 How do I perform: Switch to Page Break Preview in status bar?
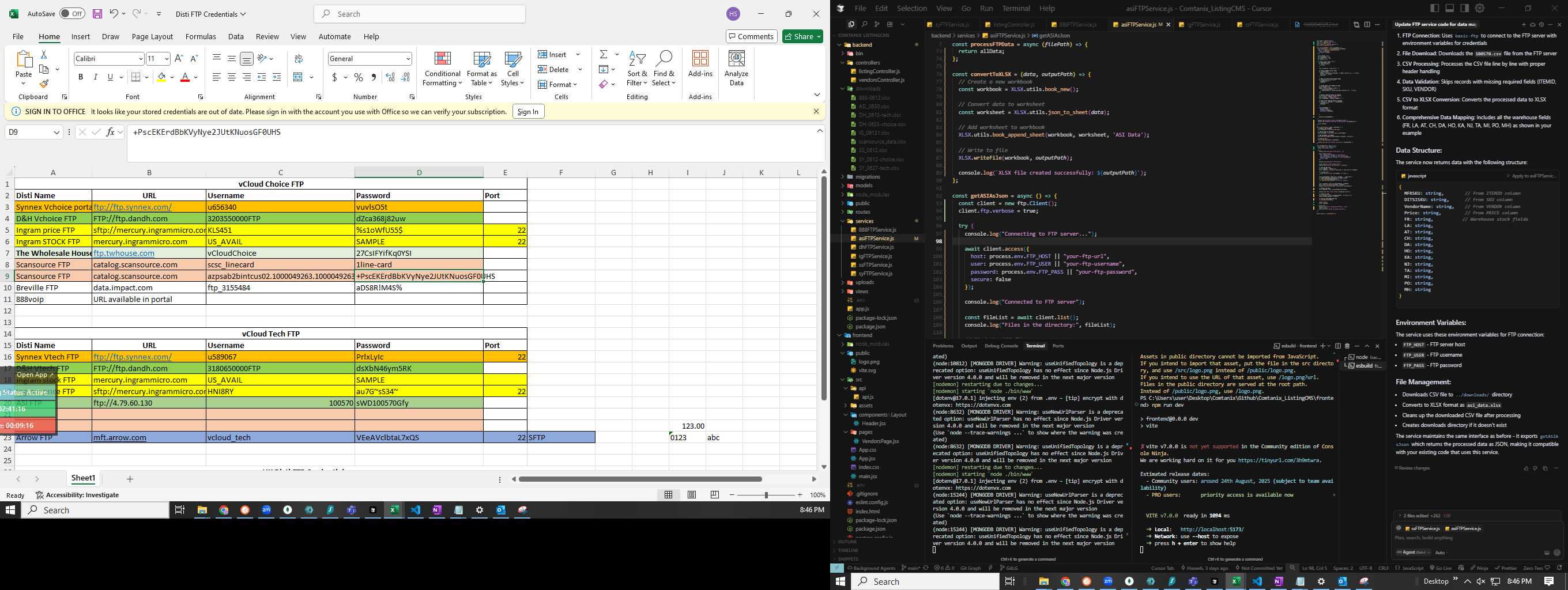pos(715,495)
